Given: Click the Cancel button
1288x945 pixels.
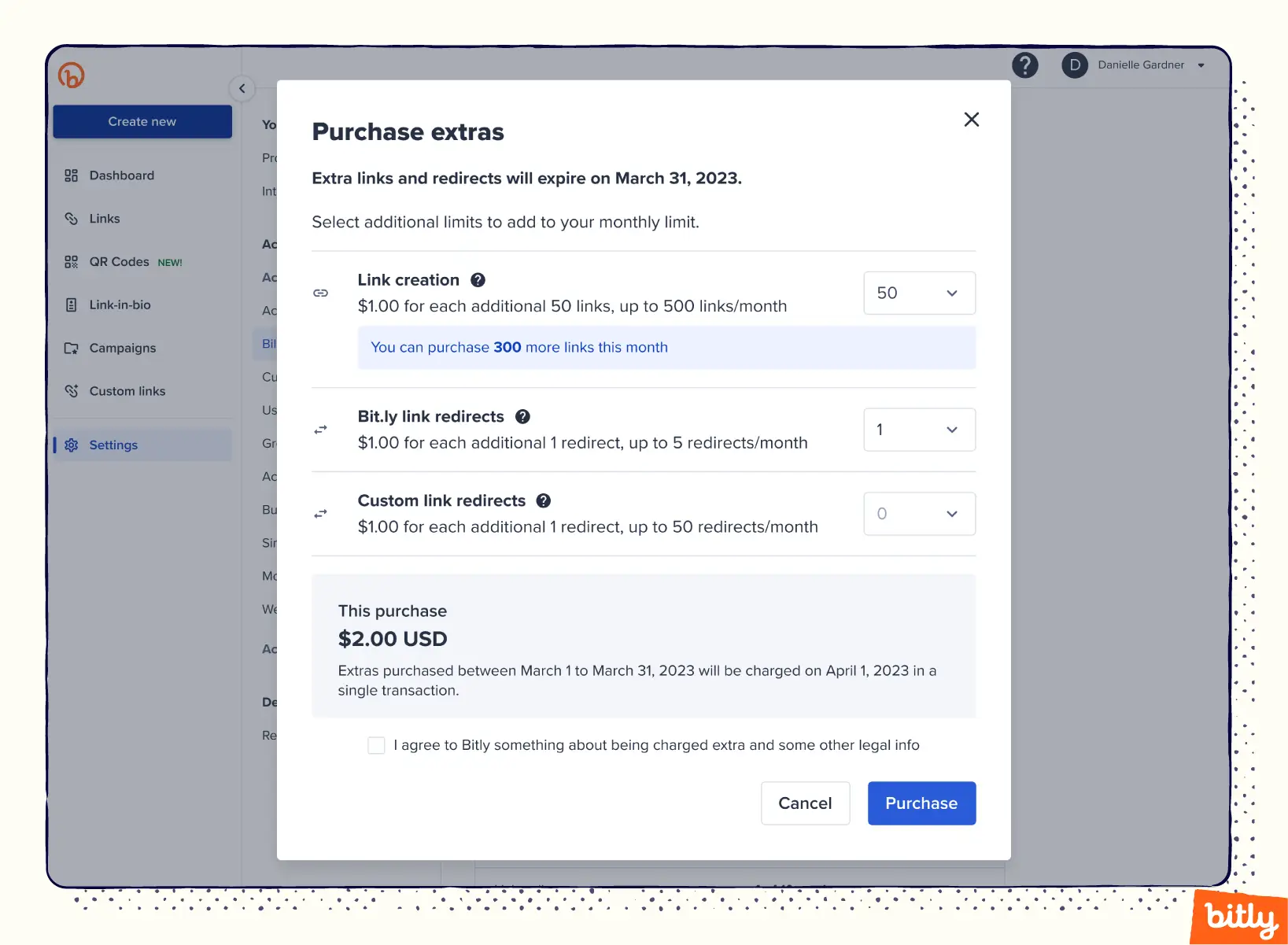Looking at the screenshot, I should pyautogui.click(x=805, y=803).
